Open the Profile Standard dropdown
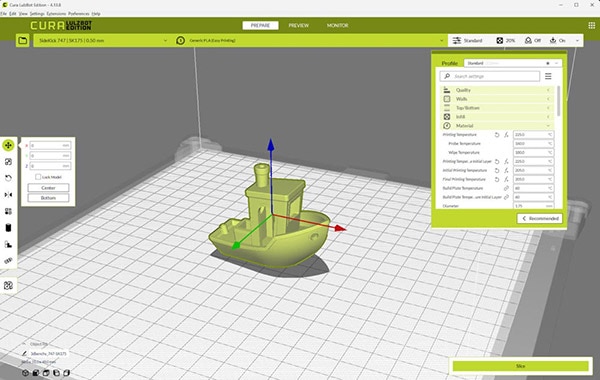The height and width of the screenshot is (380, 600). point(513,63)
